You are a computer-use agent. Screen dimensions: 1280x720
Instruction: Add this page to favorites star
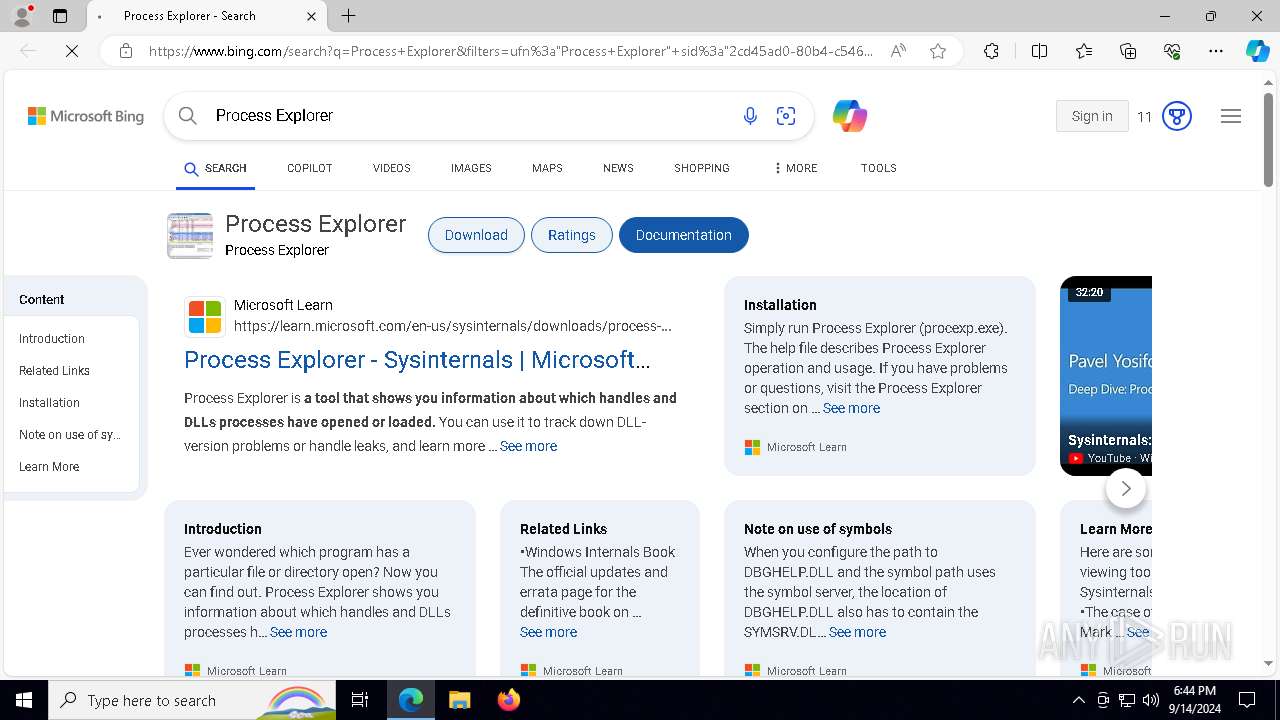coord(938,51)
